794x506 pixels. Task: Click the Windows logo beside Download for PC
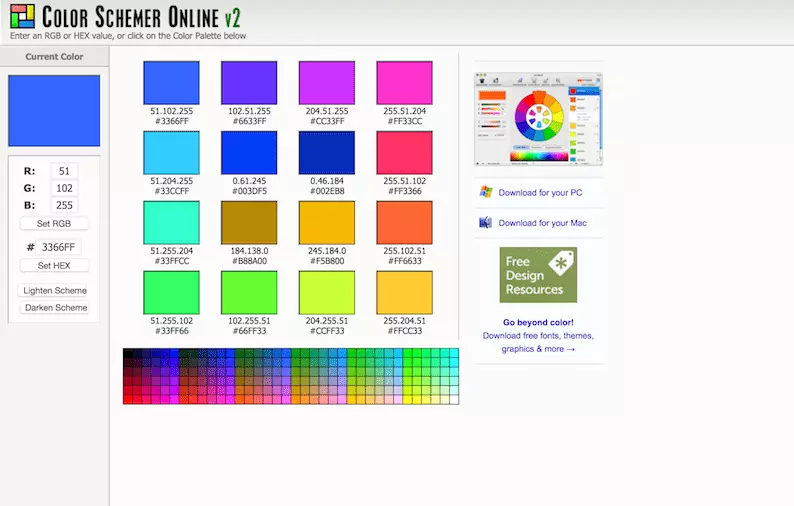[x=486, y=192]
